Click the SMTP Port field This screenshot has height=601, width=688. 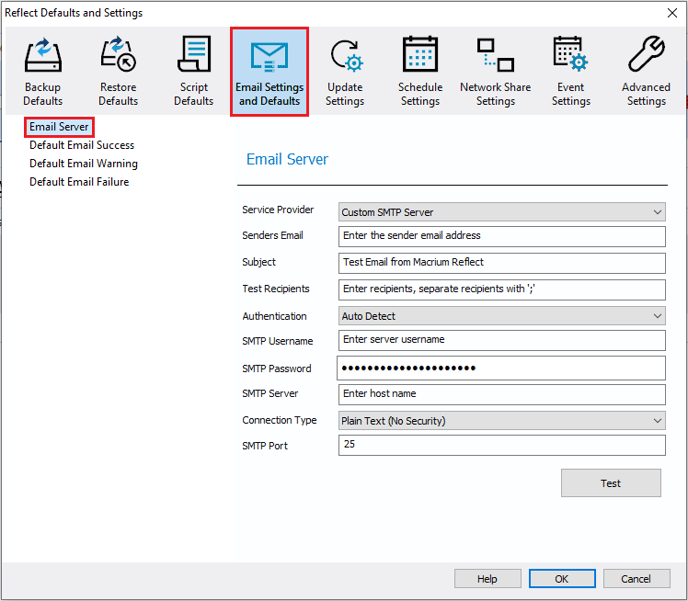[502, 445]
